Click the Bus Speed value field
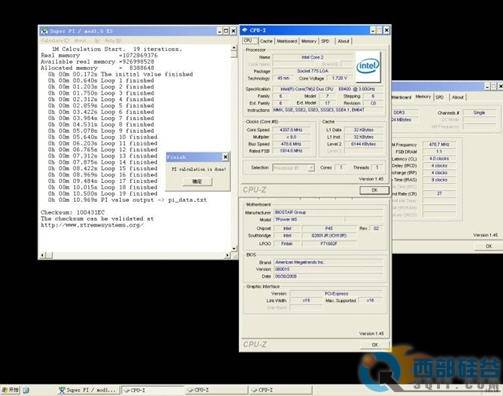This screenshot has width=503, height=396. tap(291, 144)
